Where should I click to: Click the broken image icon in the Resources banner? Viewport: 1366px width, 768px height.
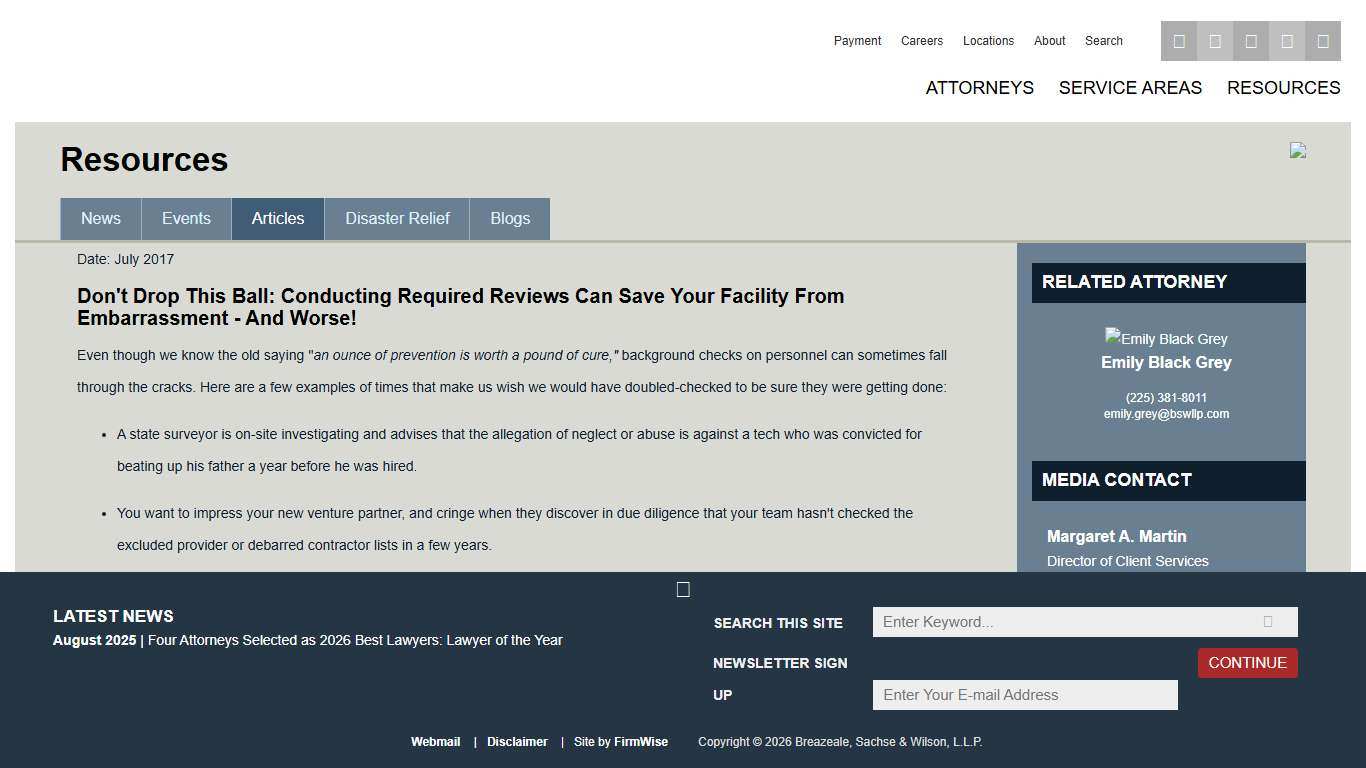(x=1297, y=150)
